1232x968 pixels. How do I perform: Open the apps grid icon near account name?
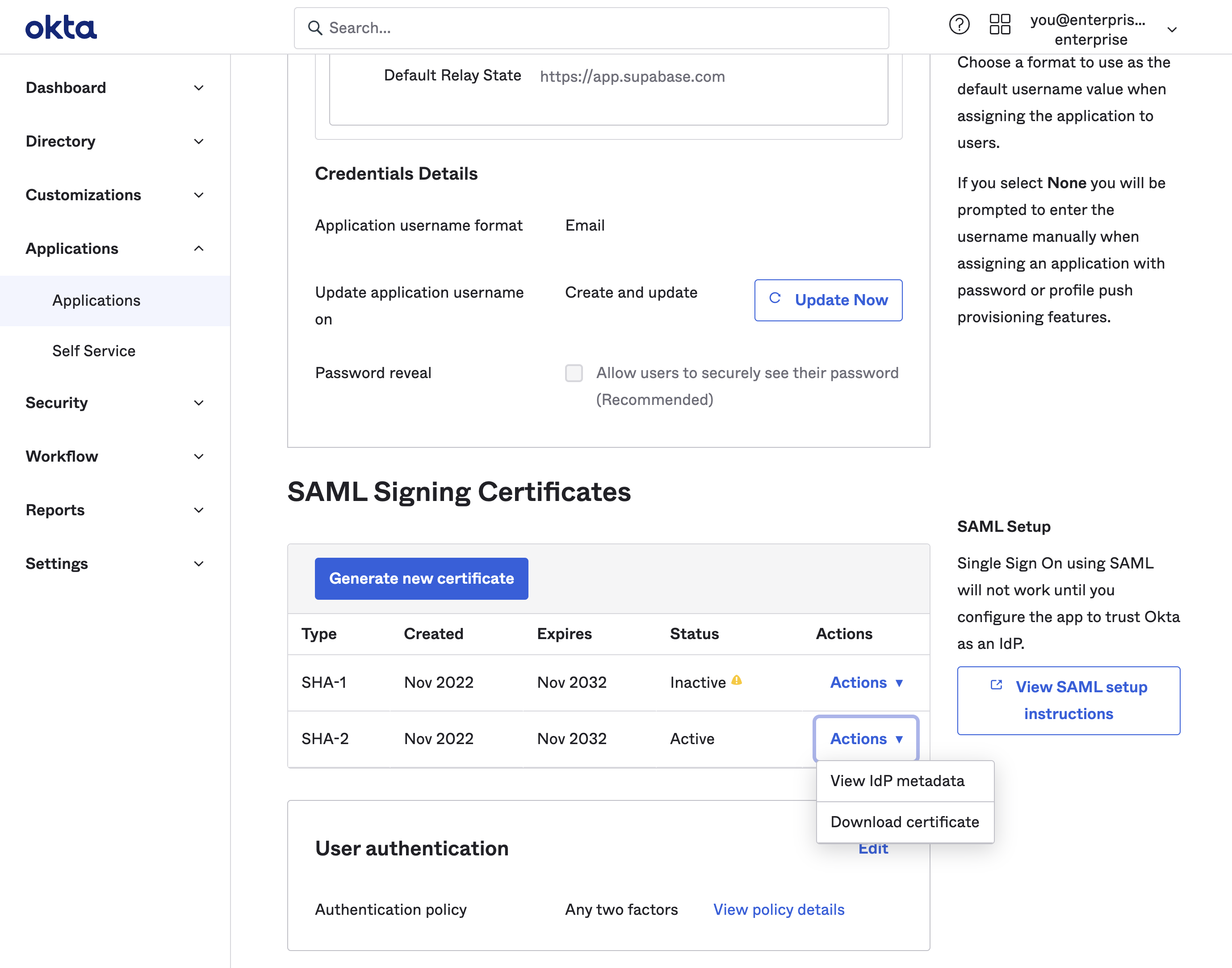coord(1000,25)
